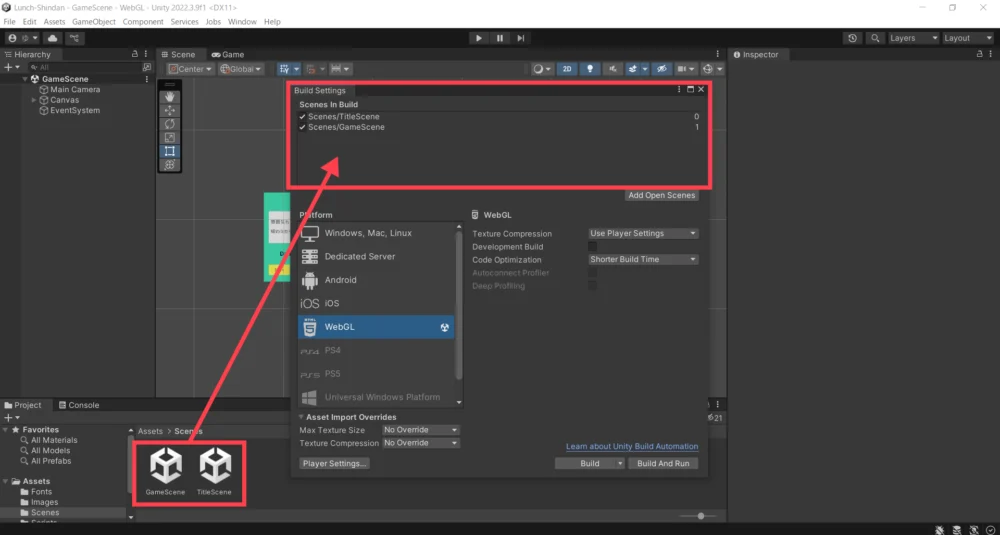Select the Rotate tool in Scene toolbar
The height and width of the screenshot is (535, 1000).
tap(170, 124)
